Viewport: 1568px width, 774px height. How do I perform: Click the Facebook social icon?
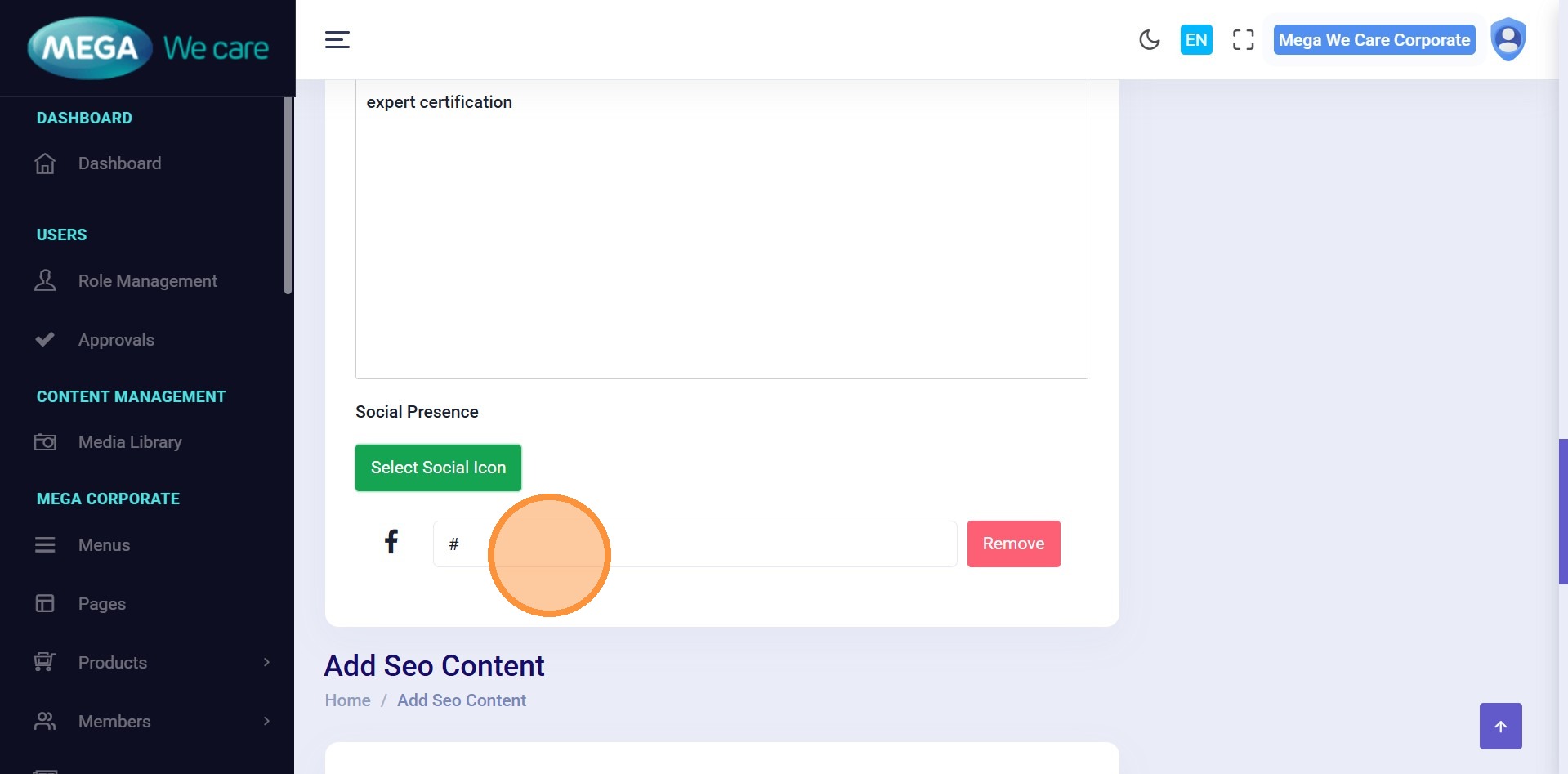pos(391,541)
